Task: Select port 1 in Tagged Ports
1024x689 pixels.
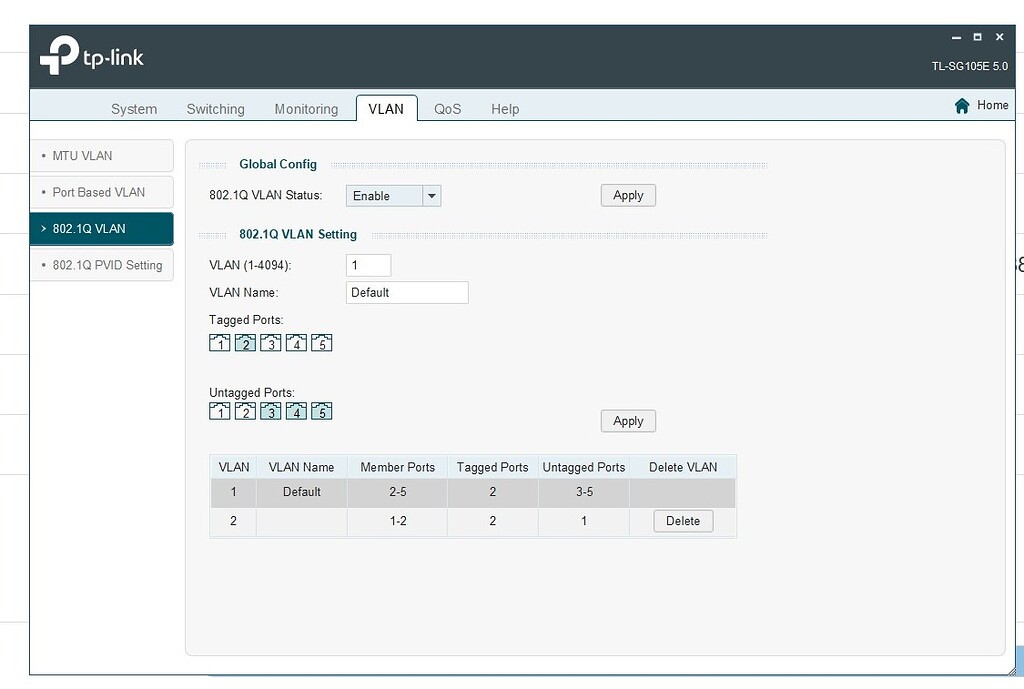Action: click(220, 342)
